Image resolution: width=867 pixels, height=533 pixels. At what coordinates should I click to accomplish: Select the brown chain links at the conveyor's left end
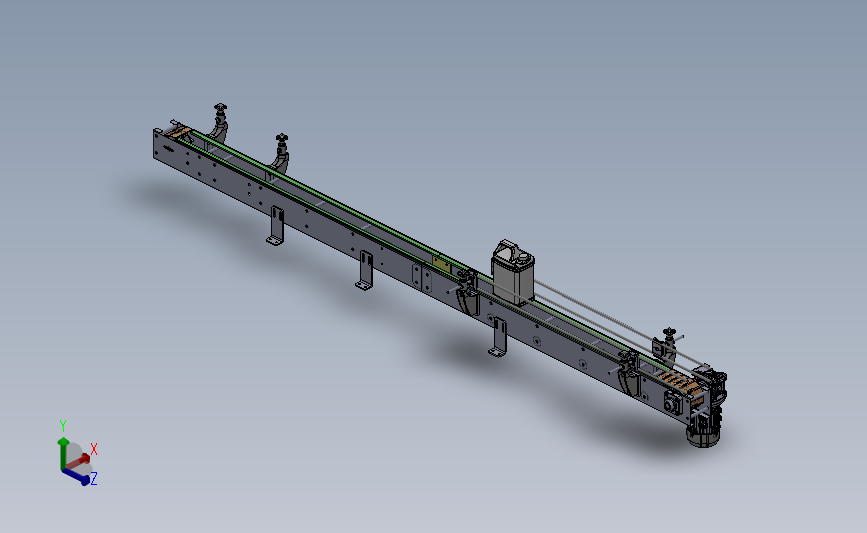click(180, 133)
